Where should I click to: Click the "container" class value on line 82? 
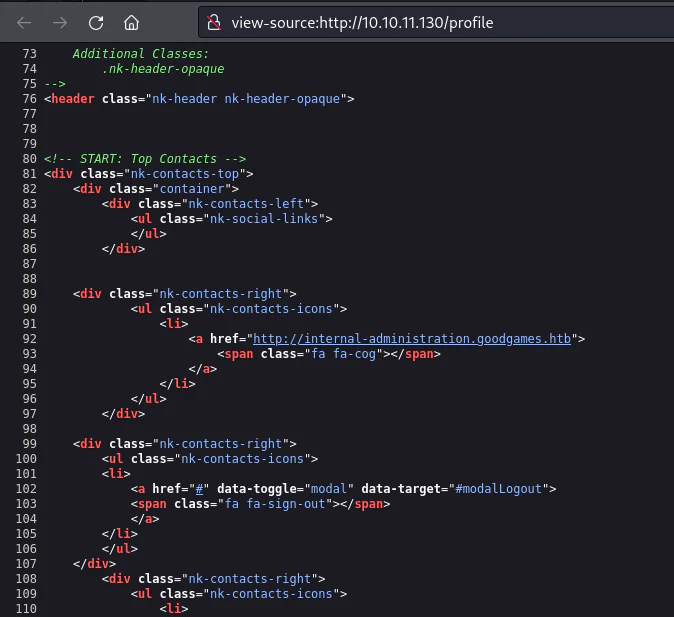coord(192,189)
